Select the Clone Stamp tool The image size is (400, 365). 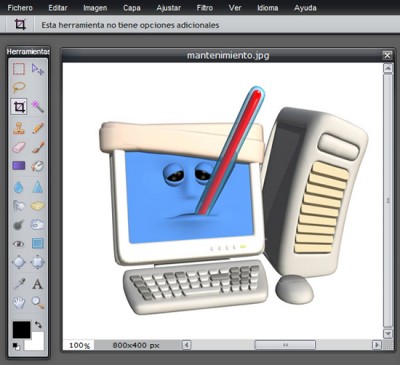pyautogui.click(x=19, y=128)
